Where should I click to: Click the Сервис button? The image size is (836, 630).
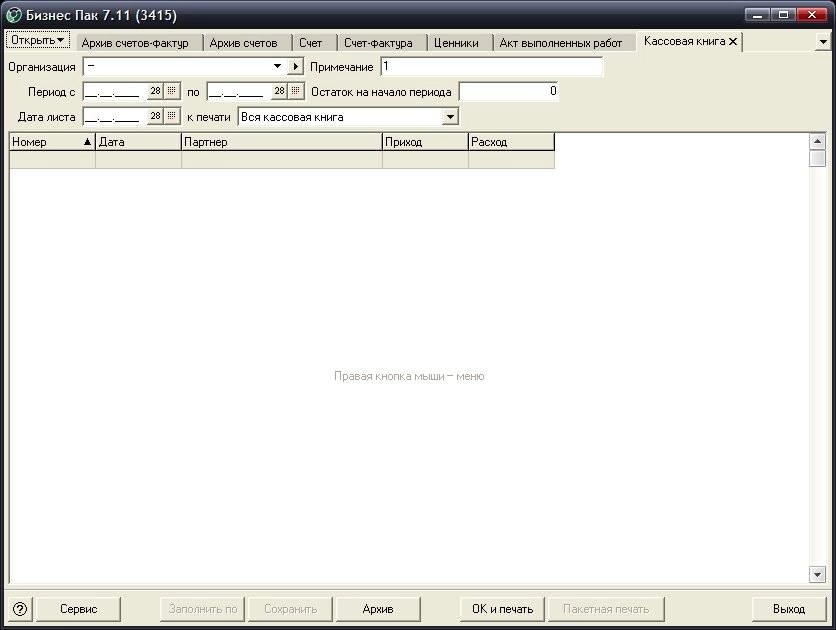(x=78, y=609)
